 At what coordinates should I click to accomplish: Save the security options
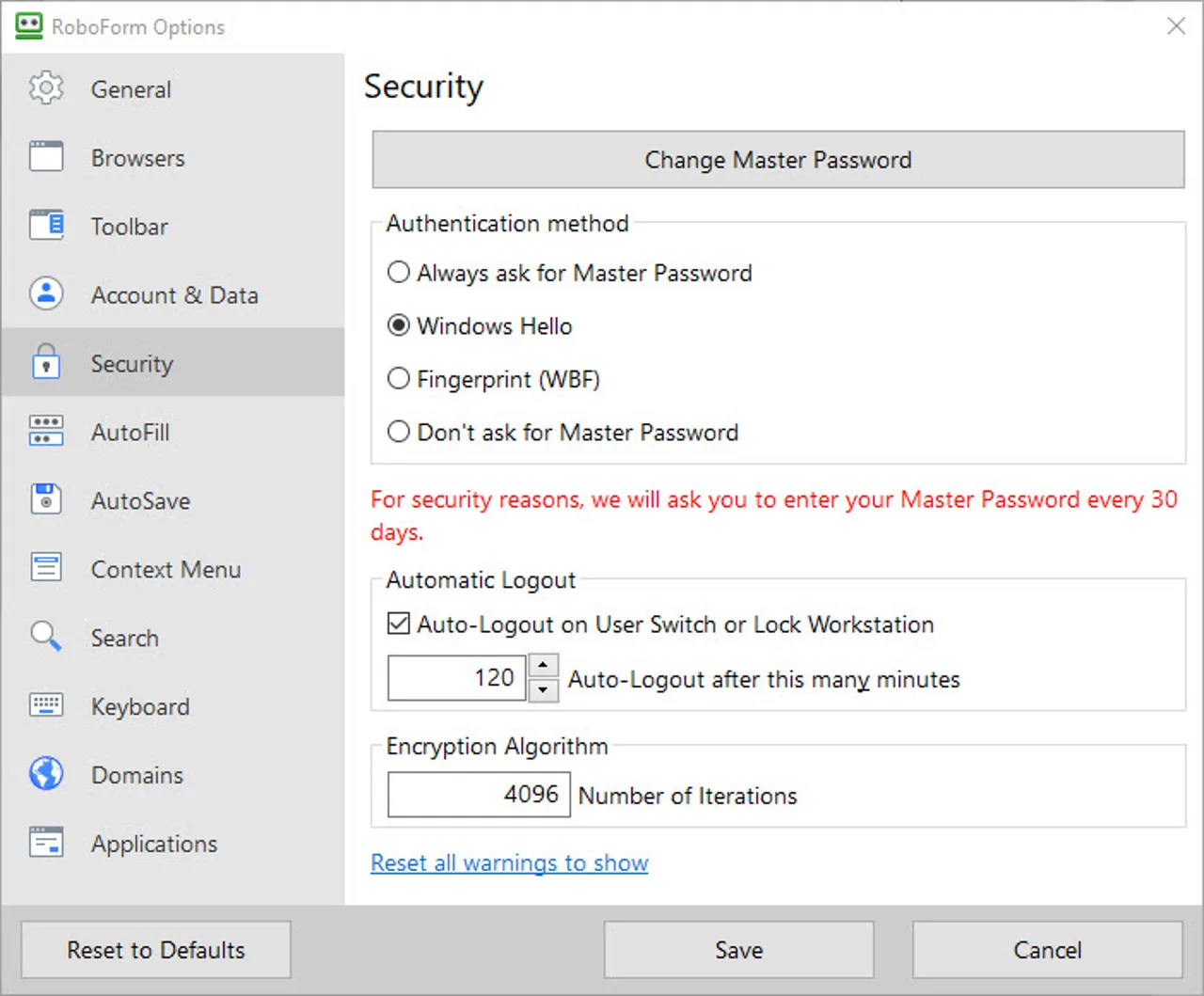coord(738,950)
